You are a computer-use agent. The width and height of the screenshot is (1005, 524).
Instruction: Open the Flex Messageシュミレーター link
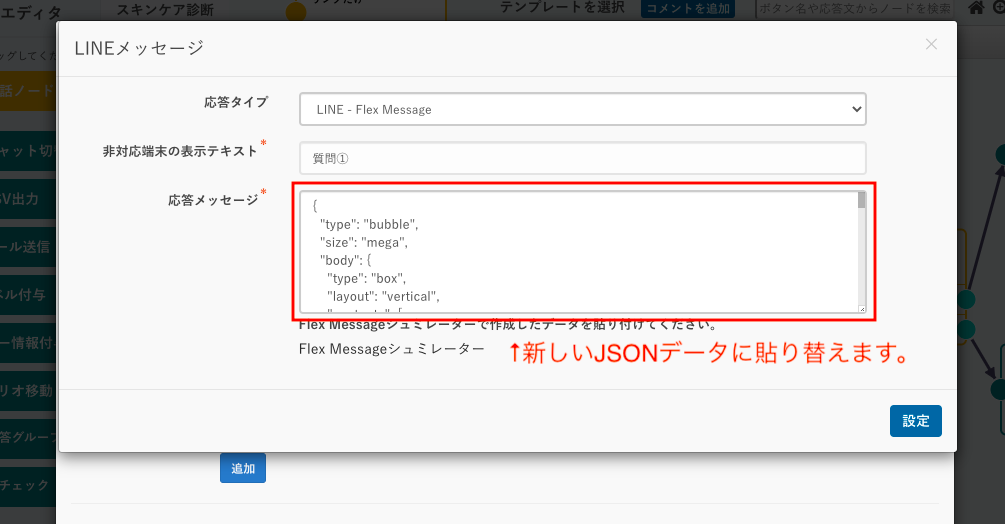click(x=391, y=349)
